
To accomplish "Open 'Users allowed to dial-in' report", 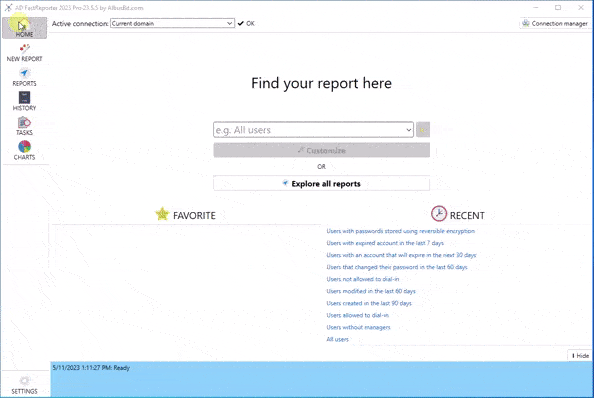I will 357,315.
